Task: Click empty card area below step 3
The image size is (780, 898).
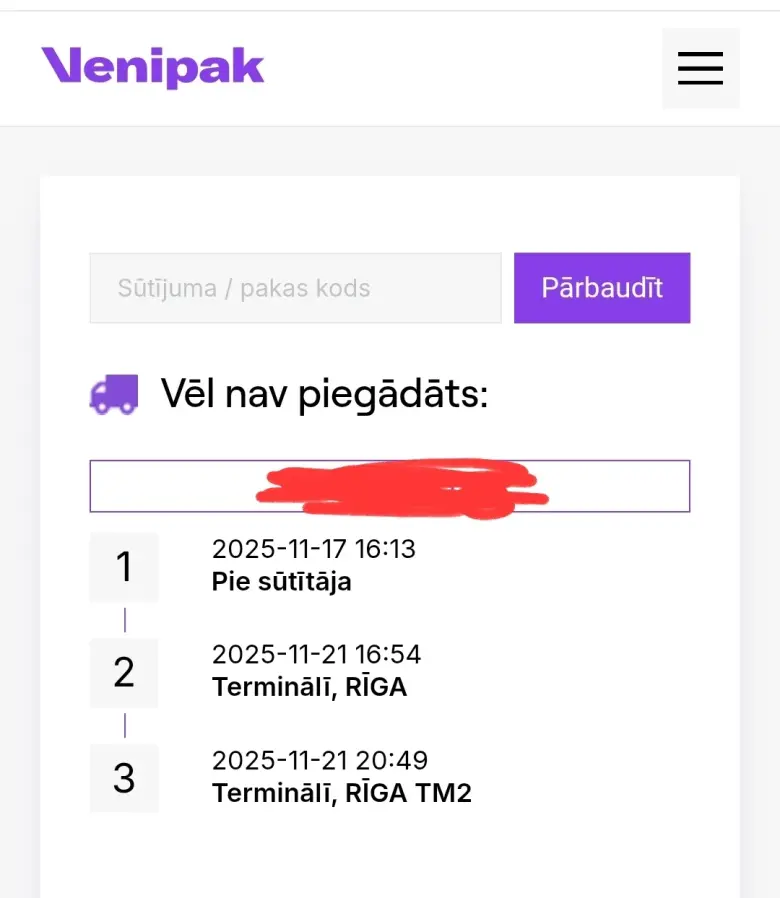Action: pyautogui.click(x=390, y=855)
